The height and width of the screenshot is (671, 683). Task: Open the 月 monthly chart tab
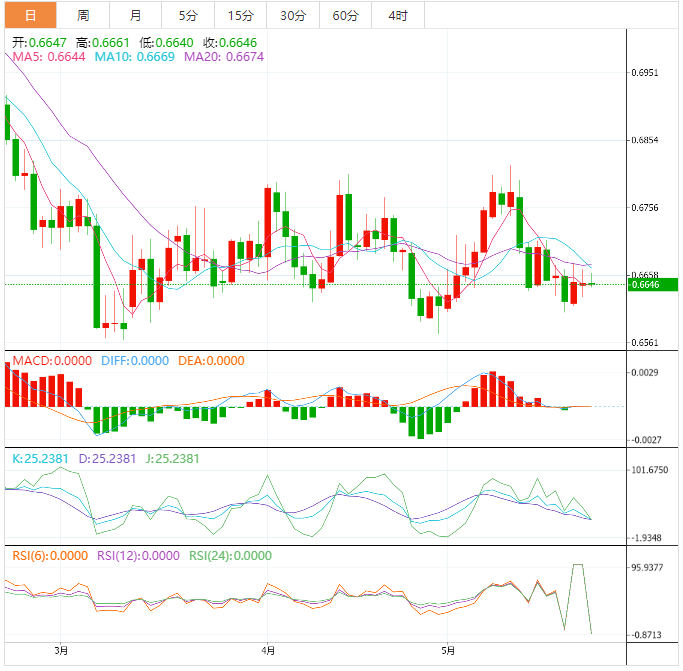tap(135, 15)
